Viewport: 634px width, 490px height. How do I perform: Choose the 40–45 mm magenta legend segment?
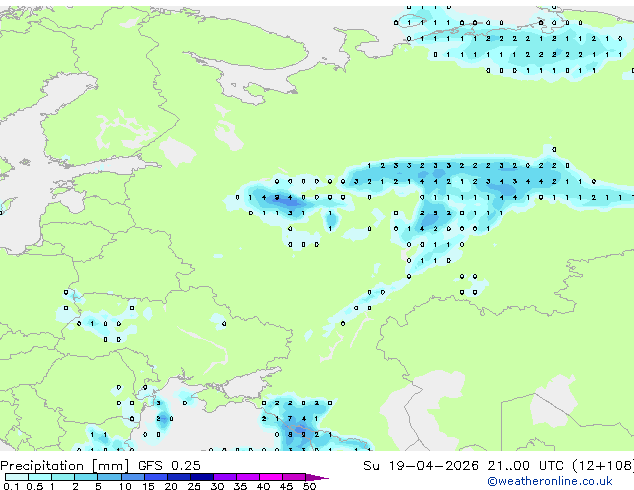tap(271, 477)
